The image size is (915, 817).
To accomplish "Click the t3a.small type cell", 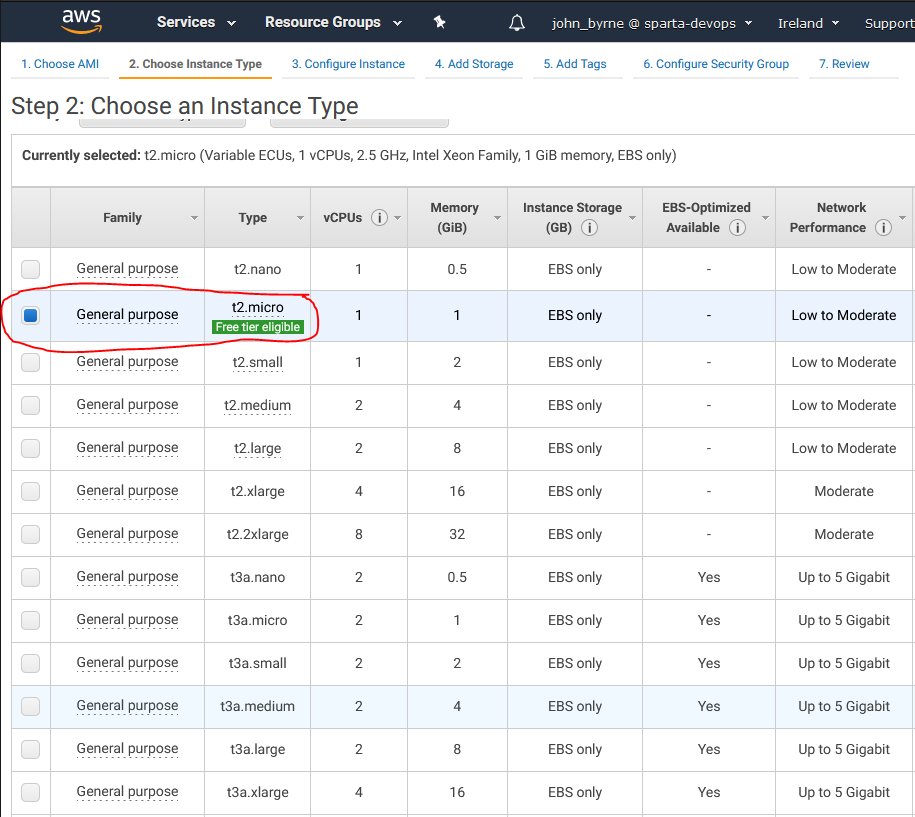I will [x=257, y=663].
